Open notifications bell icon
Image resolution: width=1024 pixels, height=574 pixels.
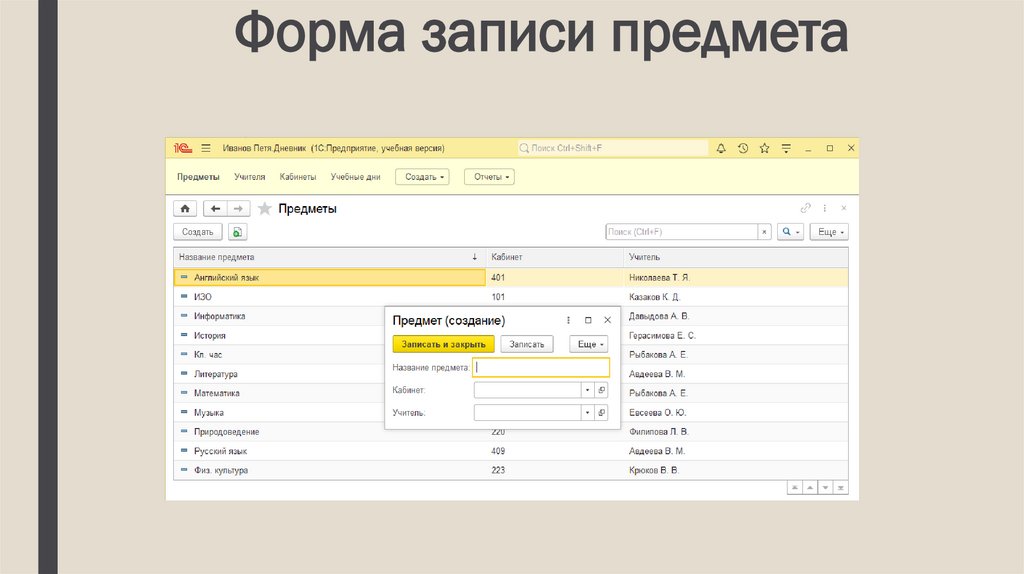[x=721, y=148]
